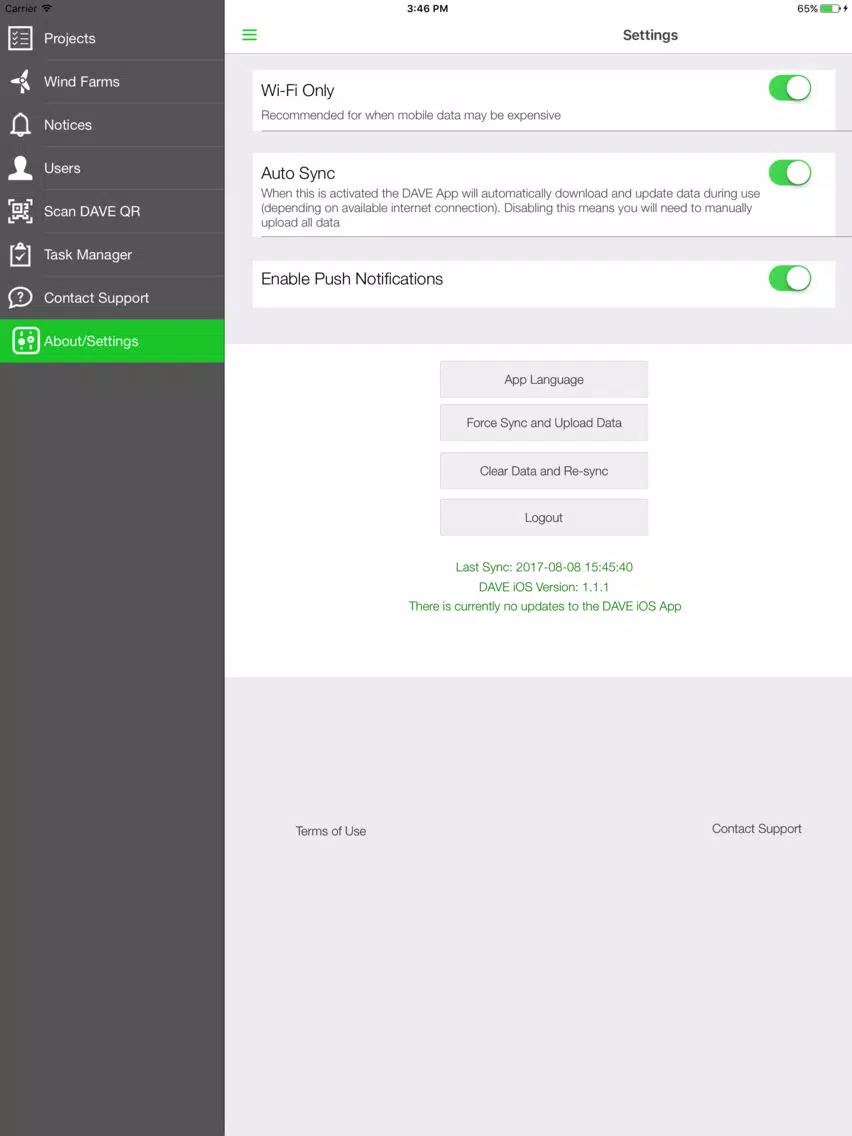Select Task Manager menu label
Viewport: 852px width, 1136px height.
click(88, 254)
